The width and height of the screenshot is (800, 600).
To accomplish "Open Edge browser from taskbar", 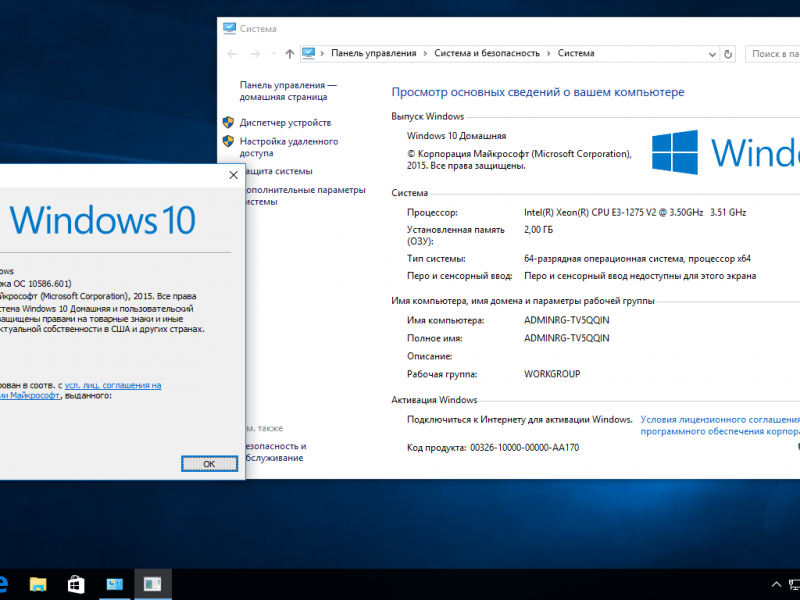I will click(x=3, y=584).
